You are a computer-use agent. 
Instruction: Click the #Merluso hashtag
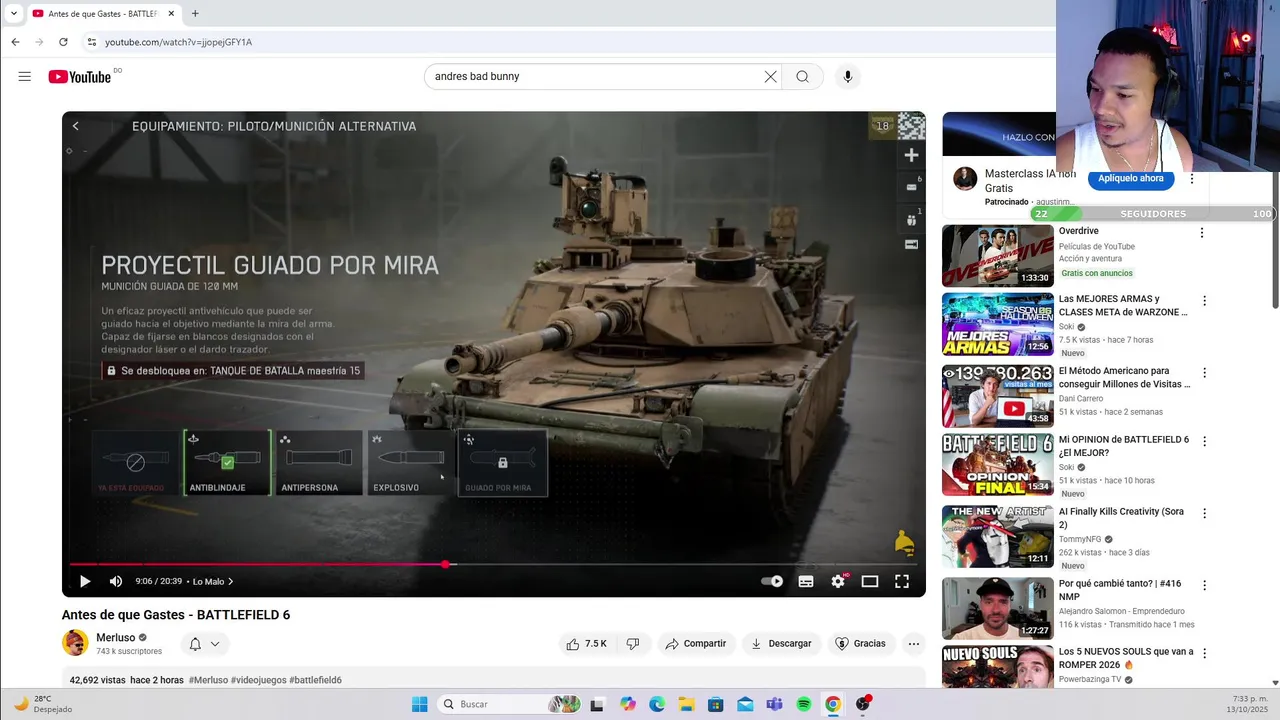click(x=208, y=680)
